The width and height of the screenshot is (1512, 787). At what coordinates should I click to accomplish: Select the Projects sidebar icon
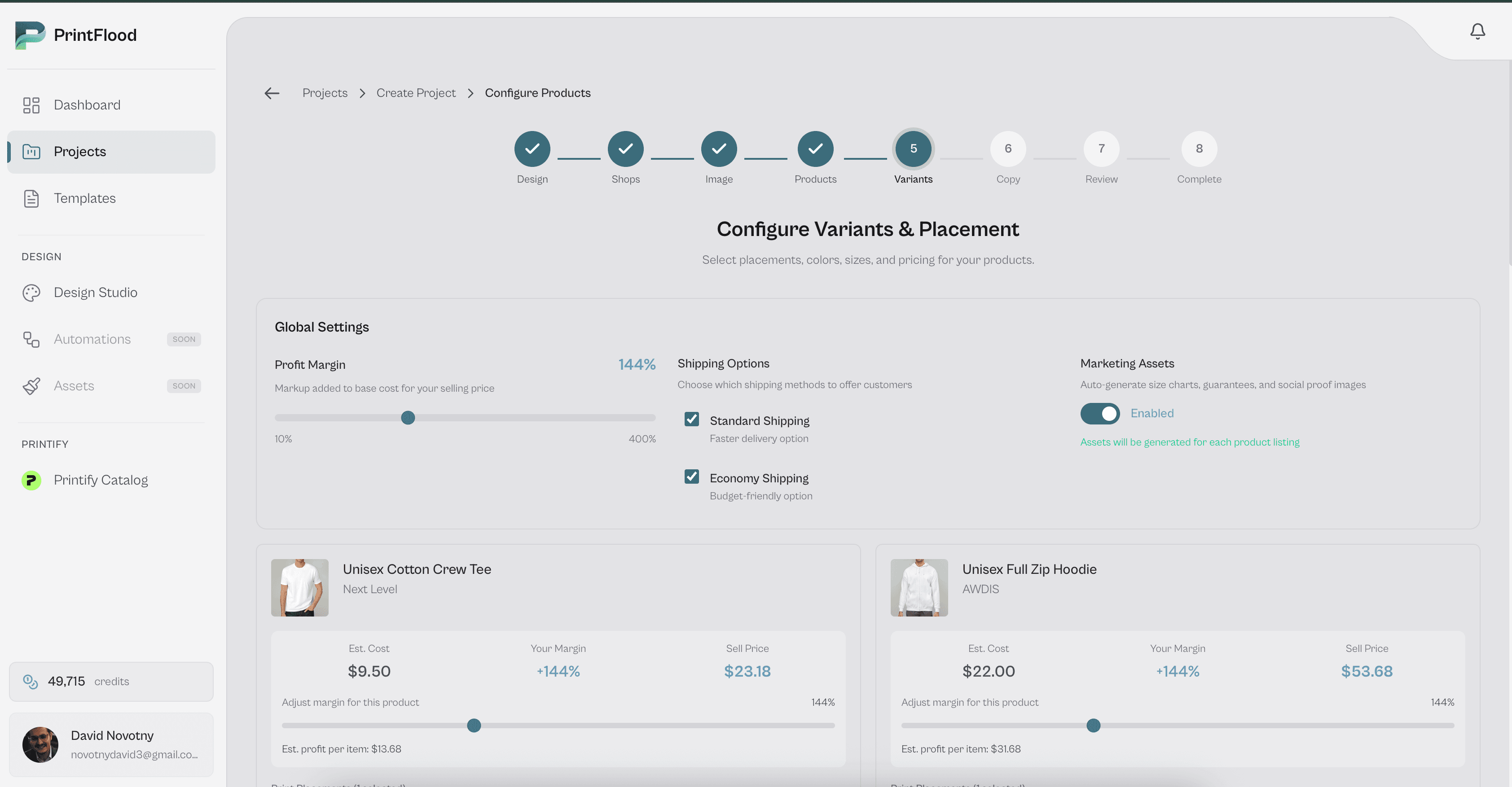pos(31,151)
